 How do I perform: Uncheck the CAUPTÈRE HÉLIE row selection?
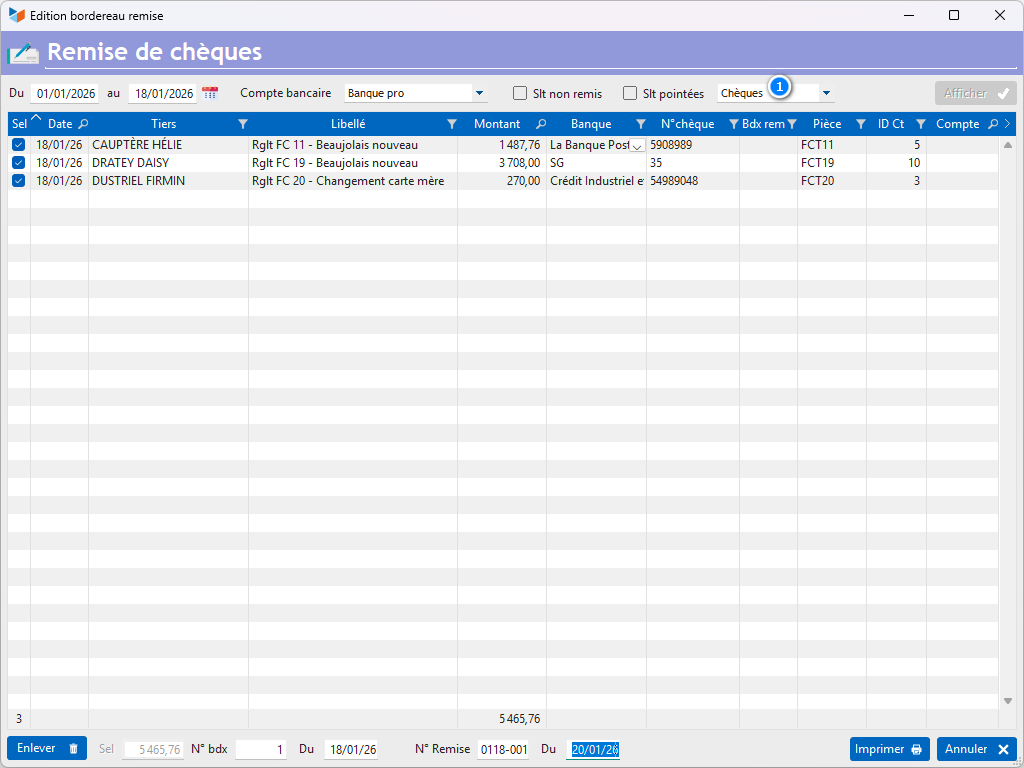coord(18,145)
